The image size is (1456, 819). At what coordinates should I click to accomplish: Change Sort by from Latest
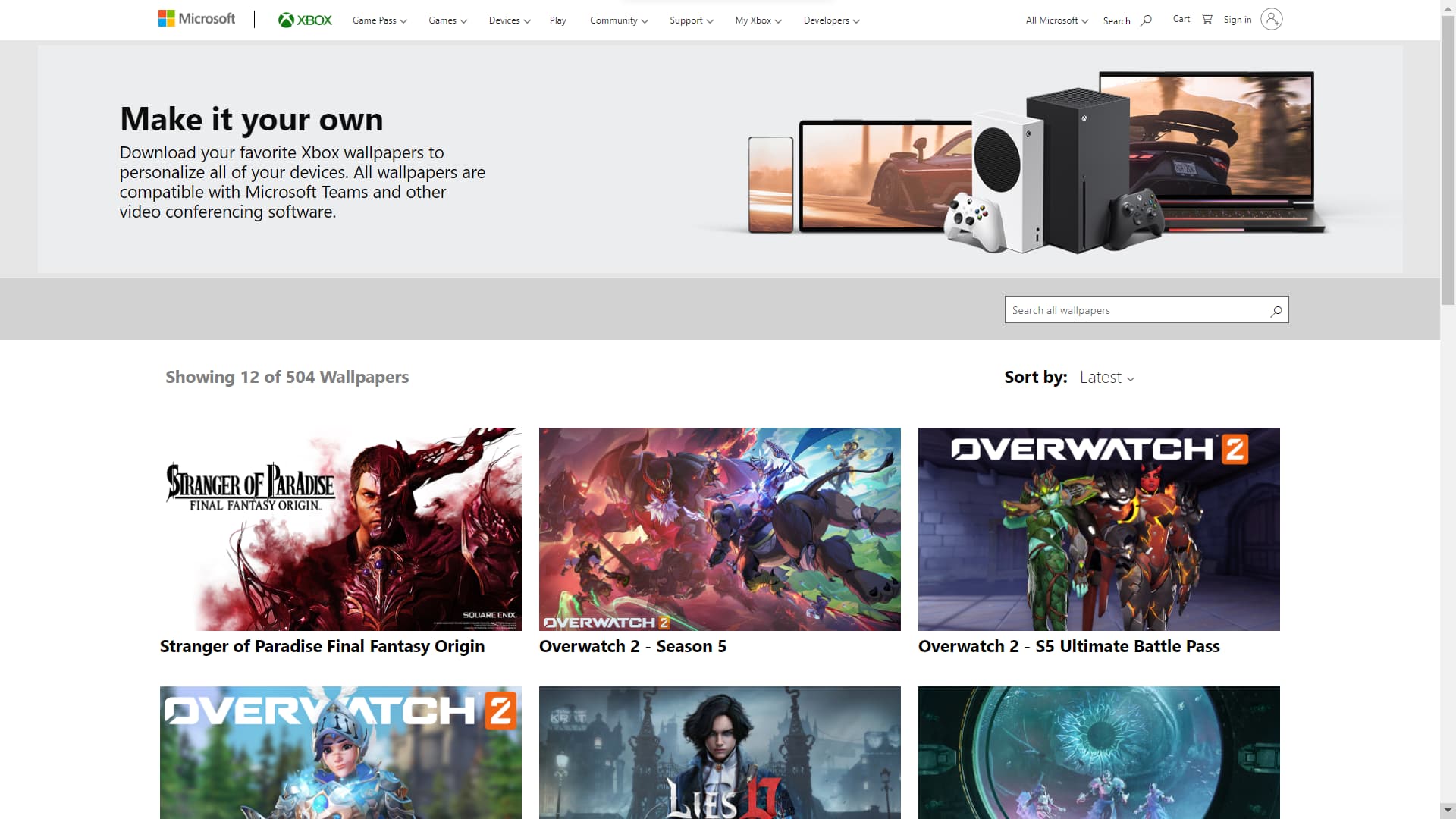pos(1106,377)
